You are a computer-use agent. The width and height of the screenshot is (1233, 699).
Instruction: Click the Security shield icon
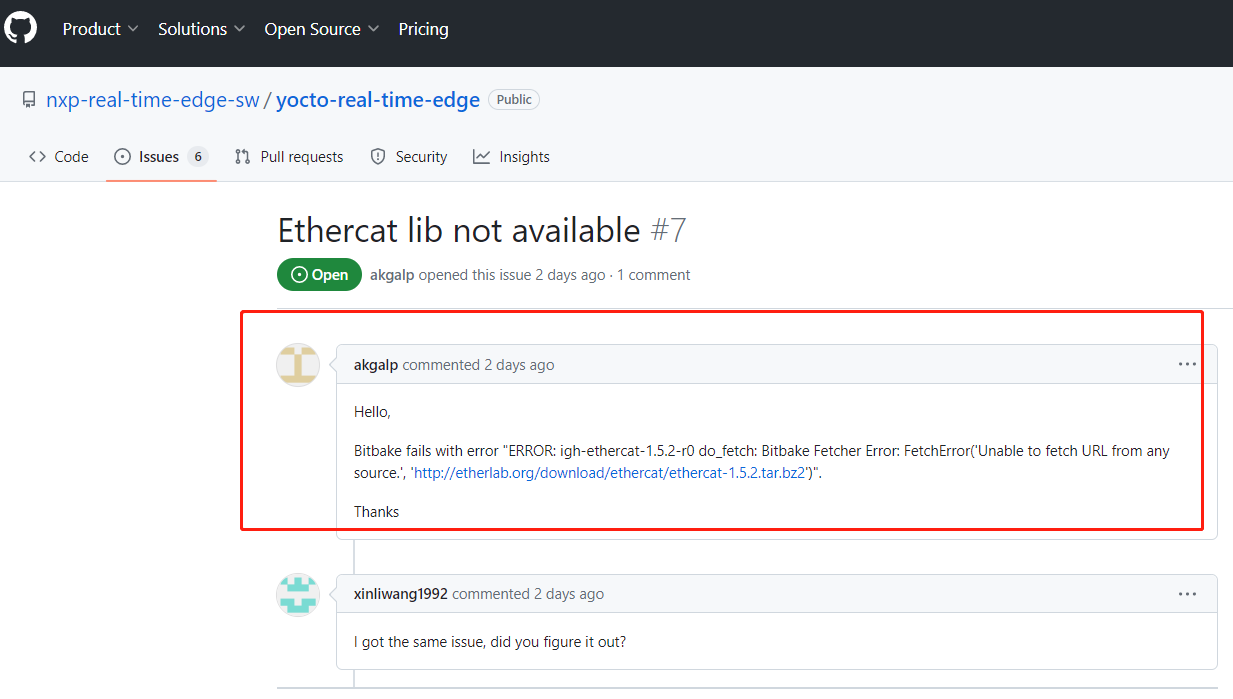coord(378,157)
